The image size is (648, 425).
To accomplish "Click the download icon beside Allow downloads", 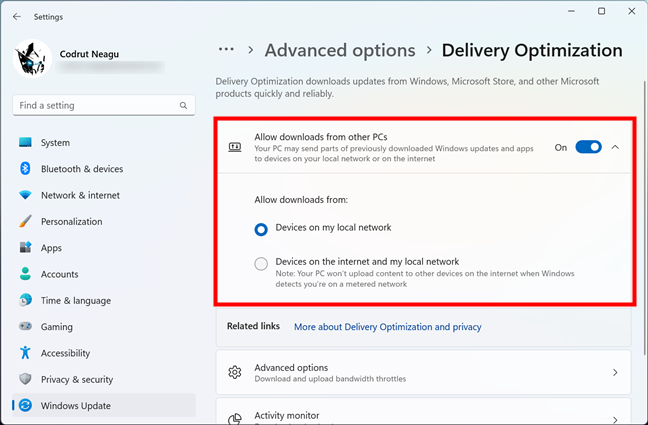I will [x=235, y=147].
